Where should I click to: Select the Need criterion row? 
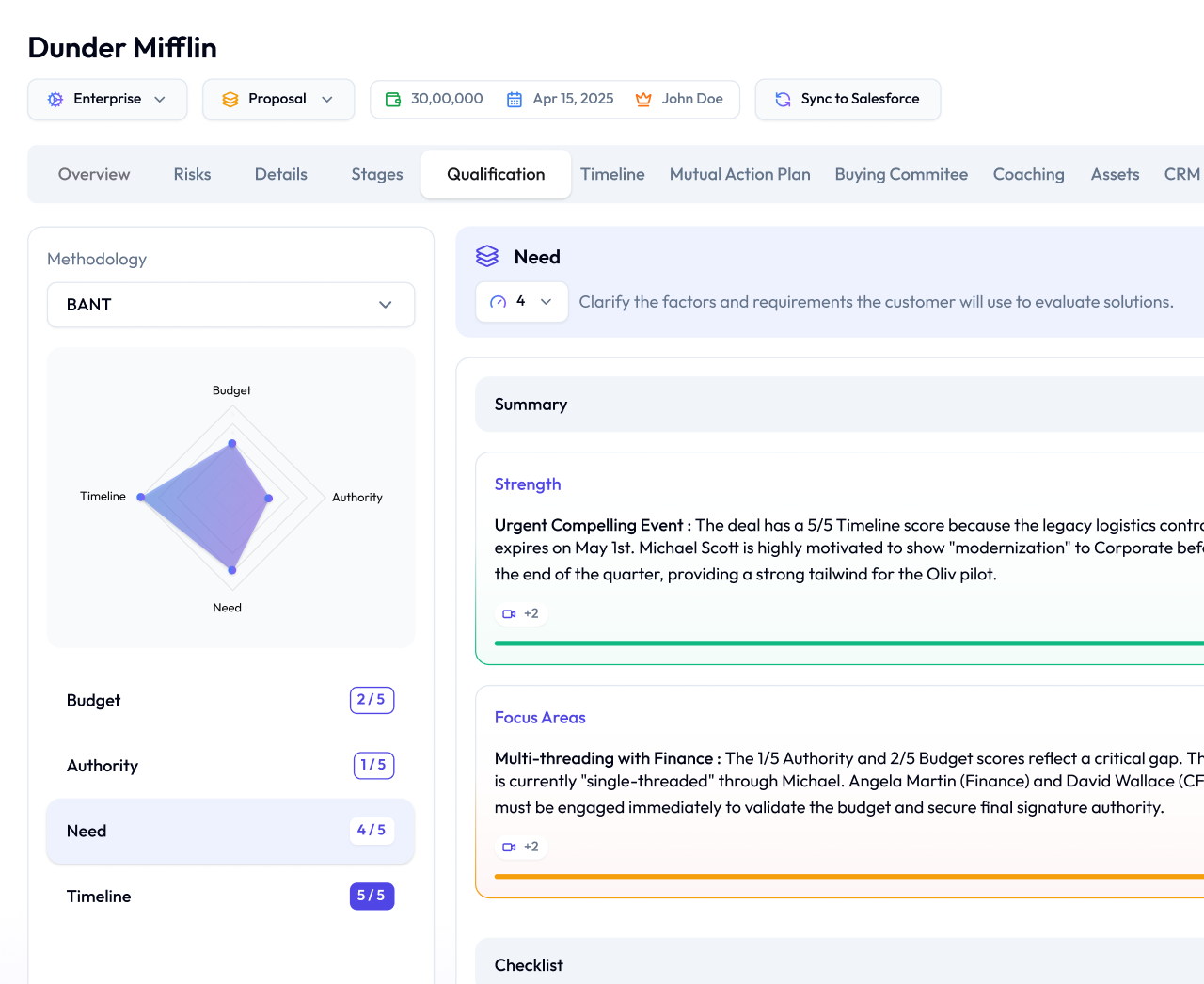click(x=231, y=831)
